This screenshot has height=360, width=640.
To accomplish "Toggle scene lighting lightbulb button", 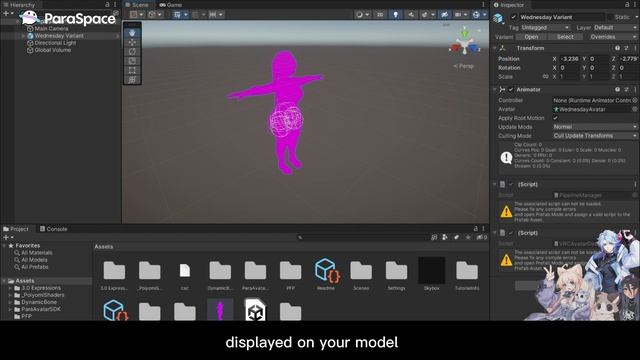I will point(396,15).
